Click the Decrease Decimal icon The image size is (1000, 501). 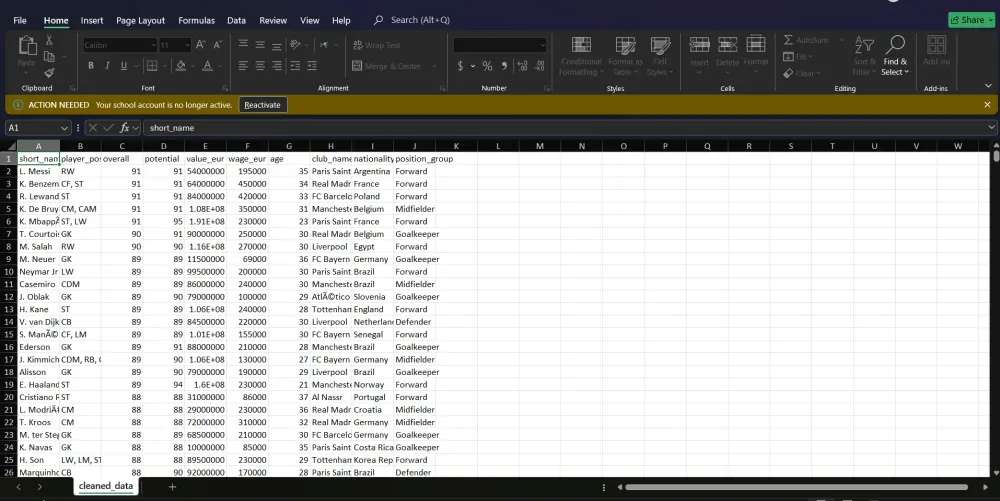[540, 66]
